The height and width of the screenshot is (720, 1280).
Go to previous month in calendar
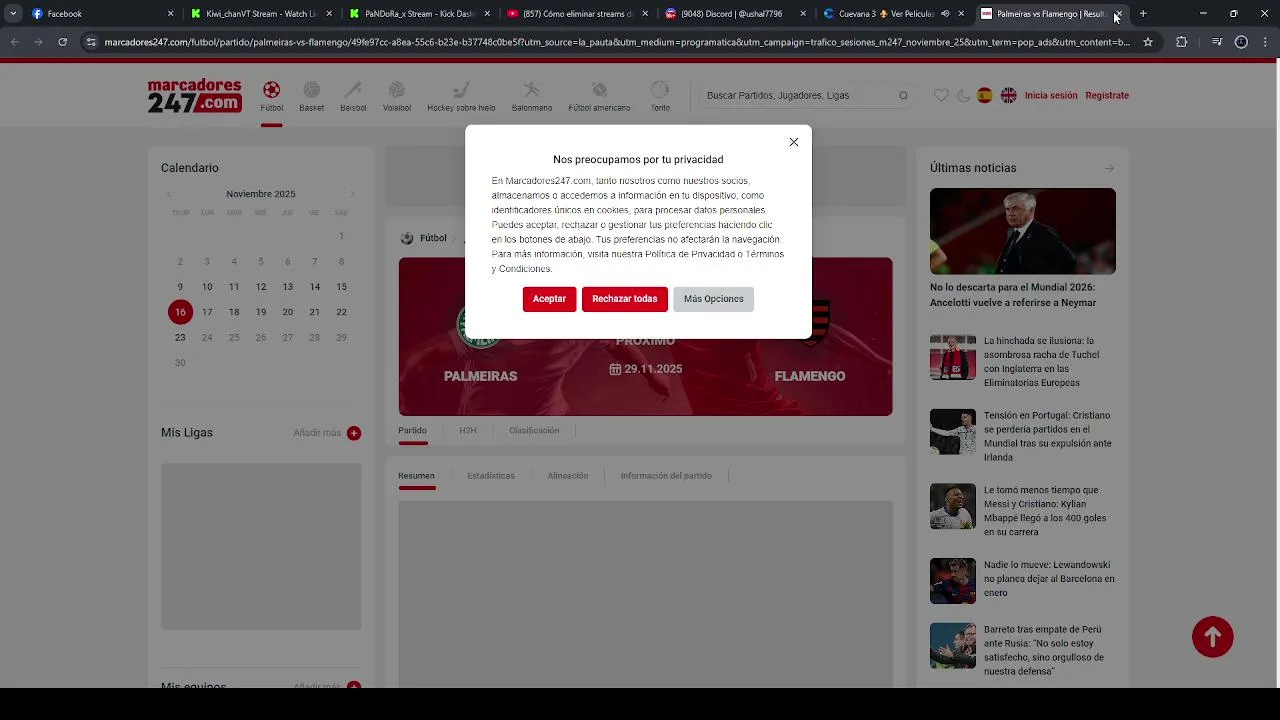point(168,194)
